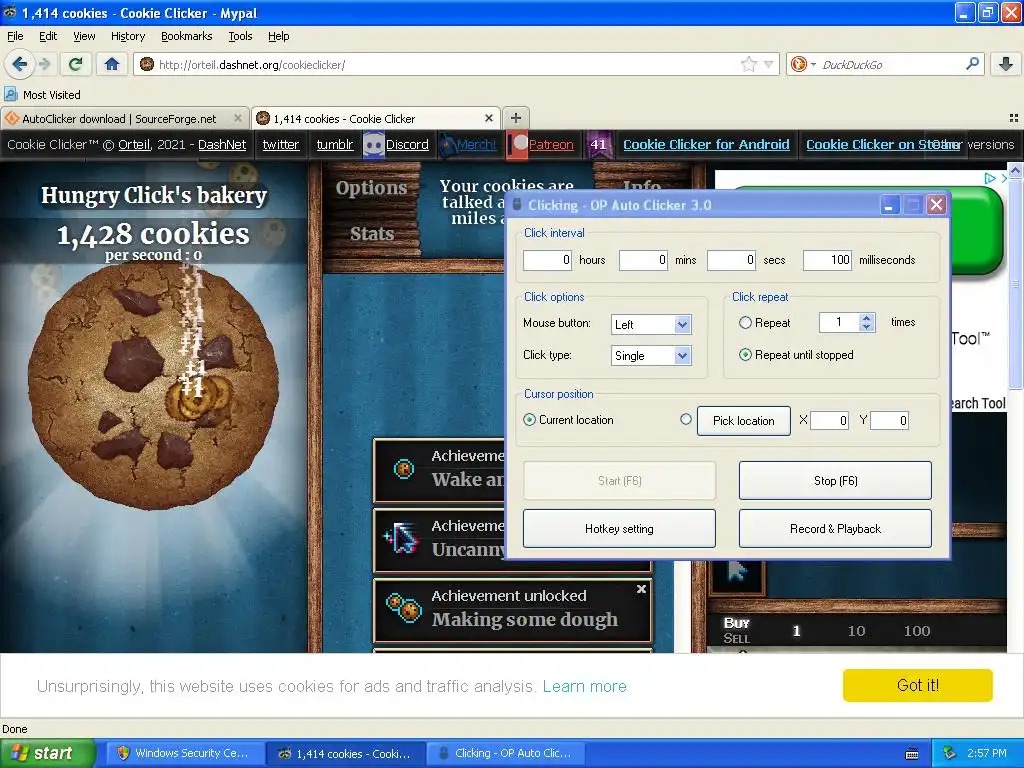Open the Help menu
Screen dimensions: 1024x768
pos(279,36)
